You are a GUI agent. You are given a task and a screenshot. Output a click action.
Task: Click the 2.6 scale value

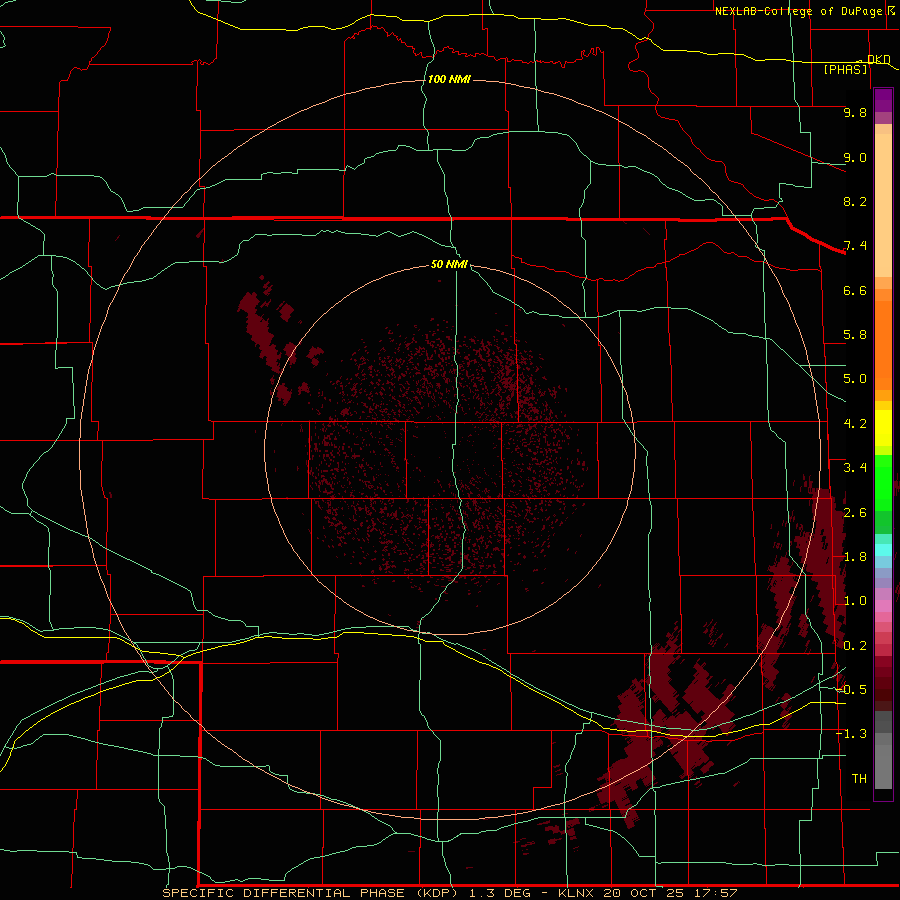855,513
